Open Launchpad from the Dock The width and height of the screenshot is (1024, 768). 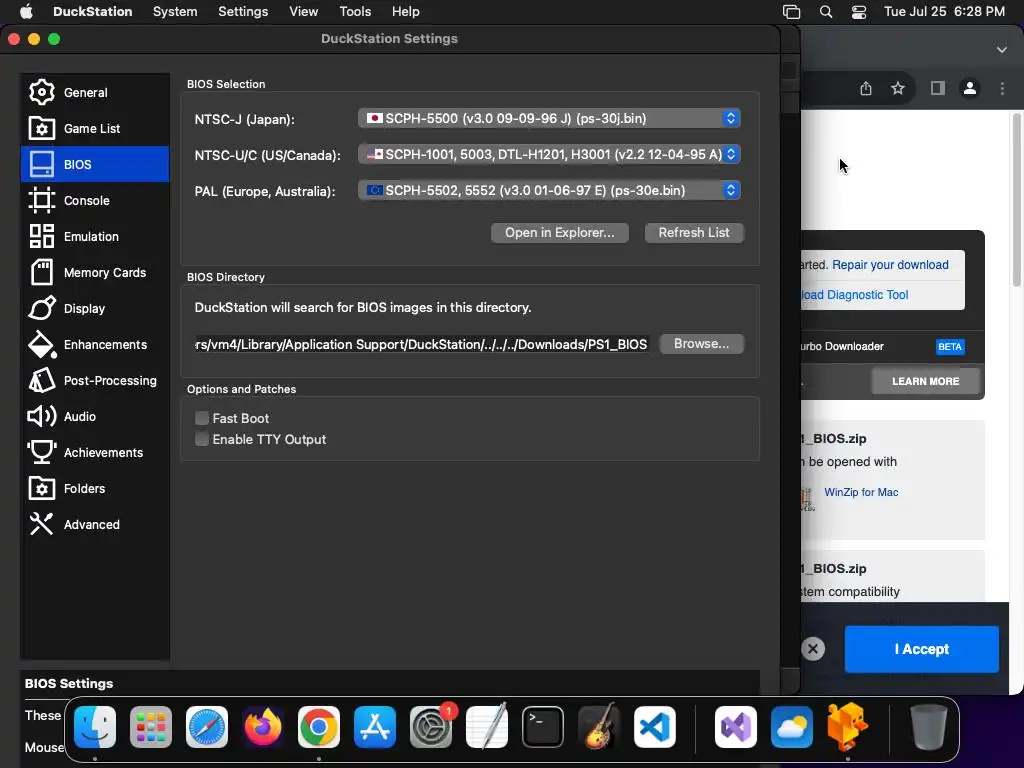(151, 727)
